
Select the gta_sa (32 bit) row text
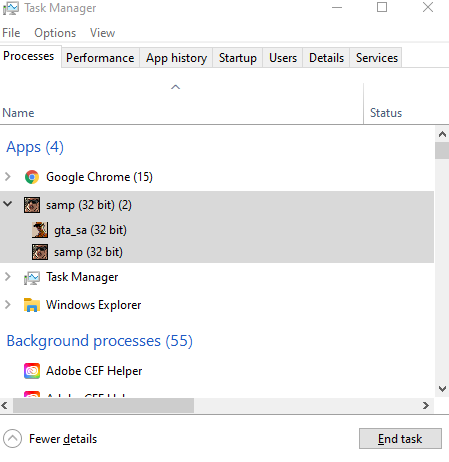click(90, 230)
